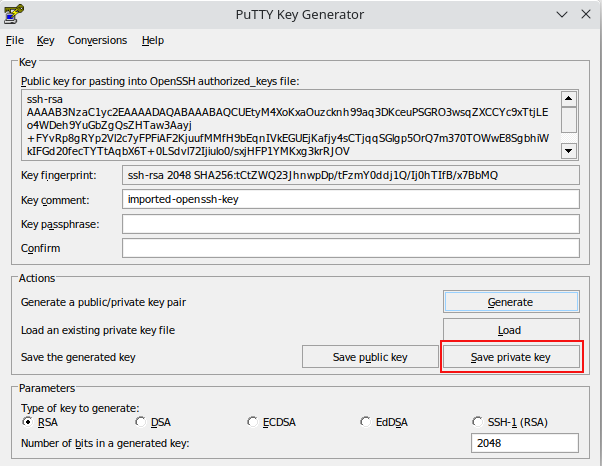Click the Key fingerprint field
The height and width of the screenshot is (466, 602).
351,175
